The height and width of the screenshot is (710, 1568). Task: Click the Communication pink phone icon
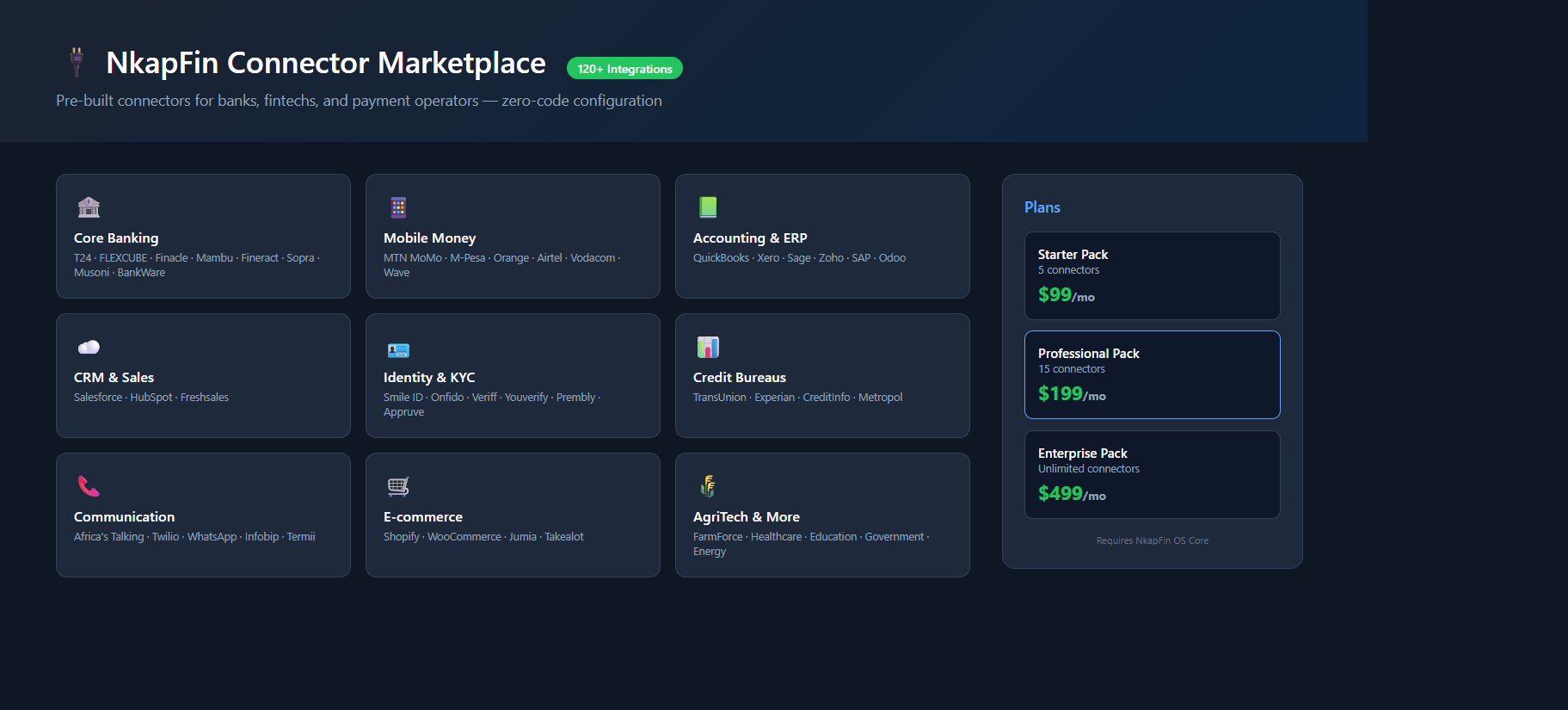pos(89,486)
